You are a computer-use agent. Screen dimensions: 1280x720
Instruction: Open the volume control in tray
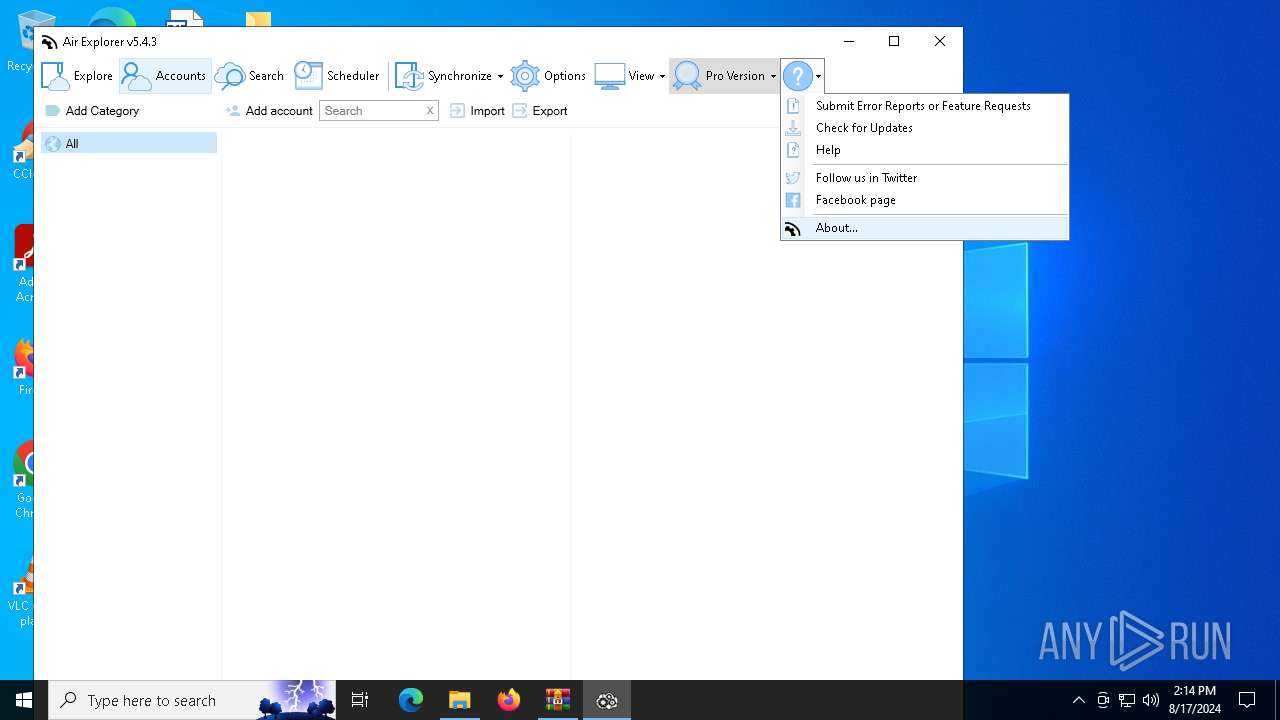click(1151, 700)
